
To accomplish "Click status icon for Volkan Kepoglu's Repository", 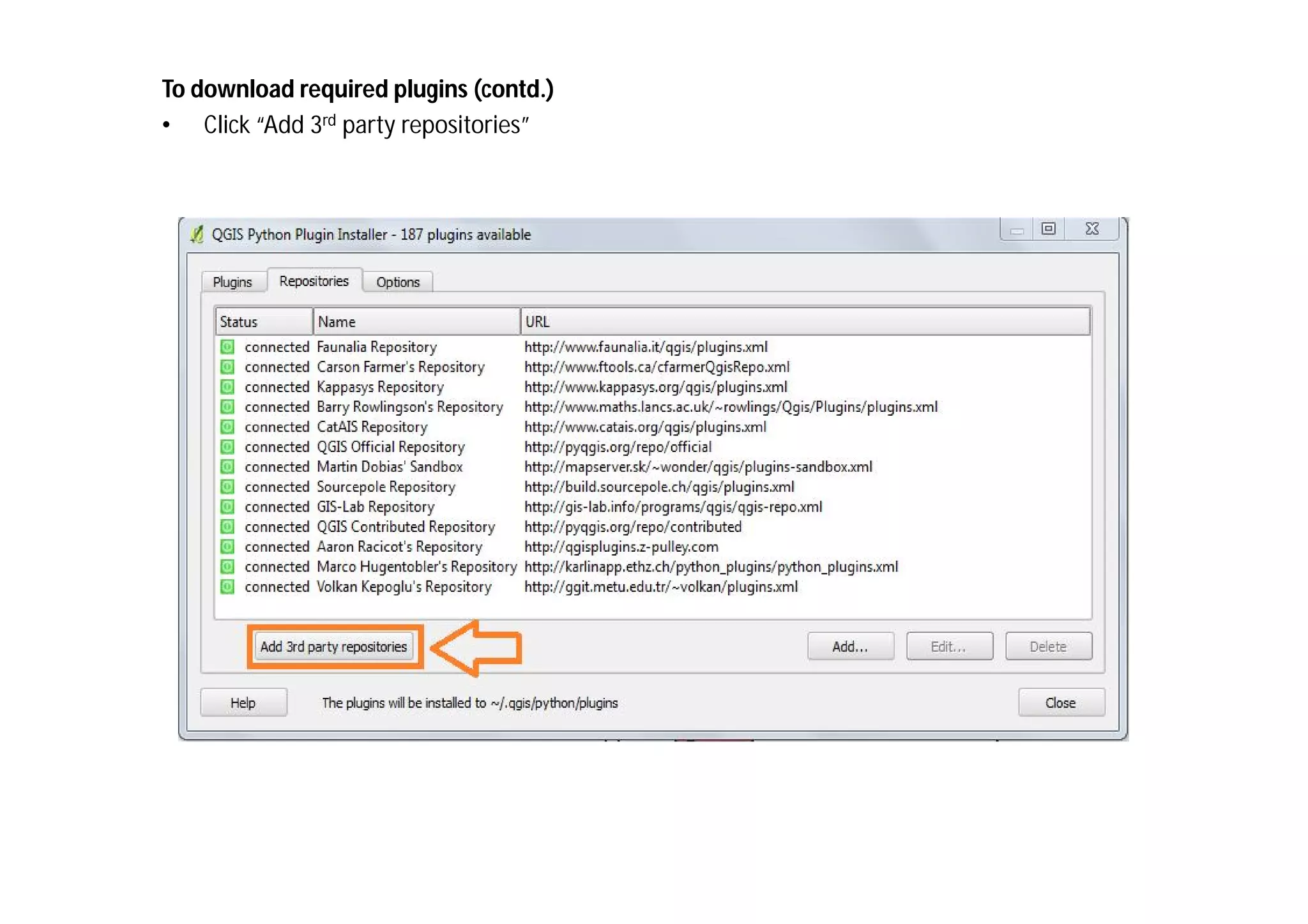I will coord(227,586).
